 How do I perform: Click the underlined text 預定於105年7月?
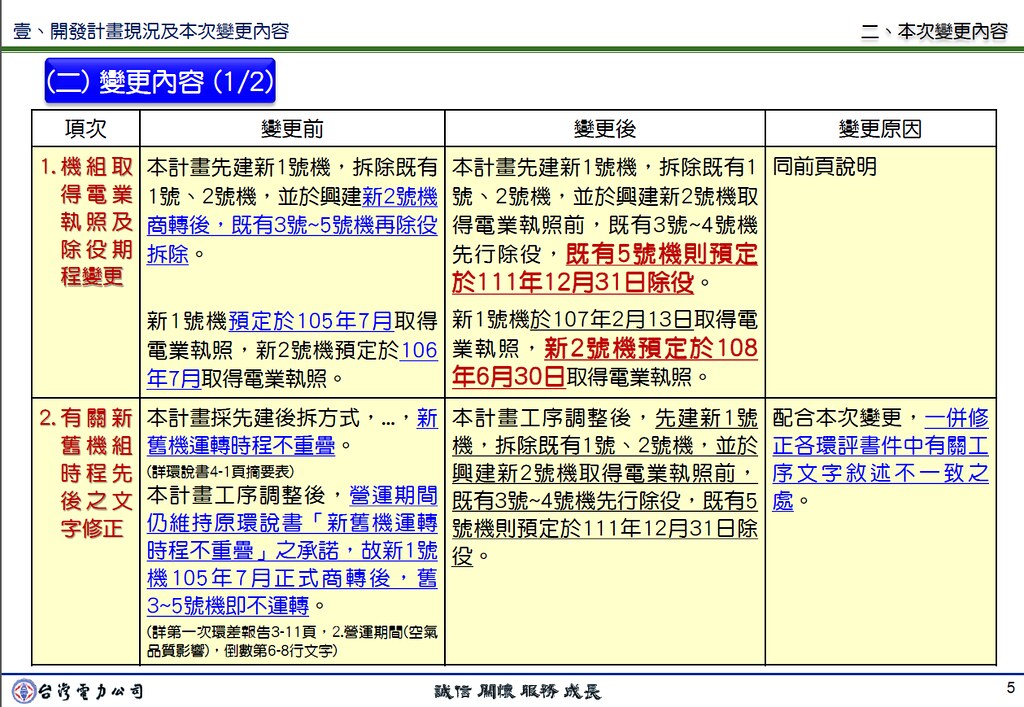coord(311,321)
